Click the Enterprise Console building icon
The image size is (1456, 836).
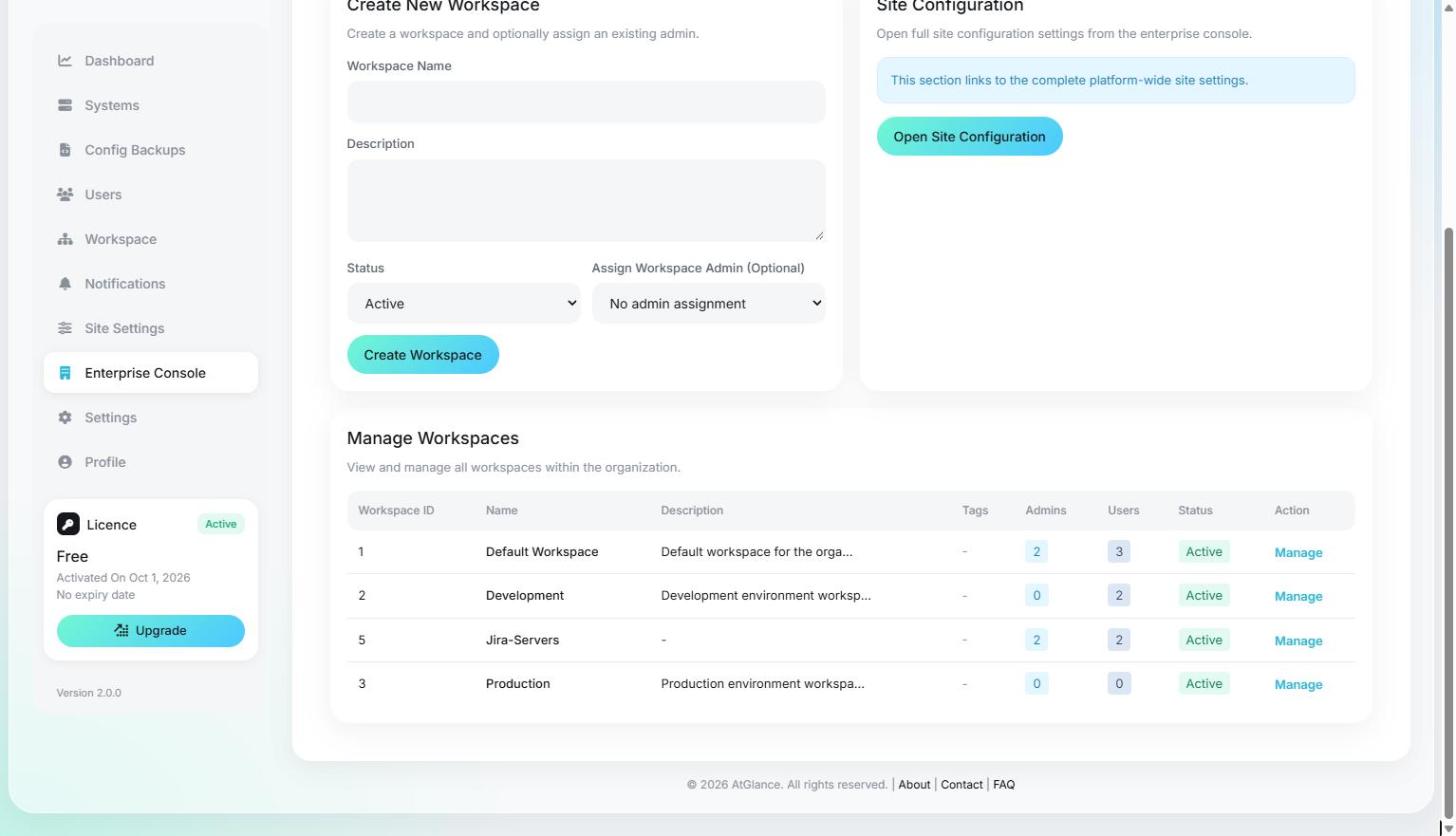click(65, 373)
